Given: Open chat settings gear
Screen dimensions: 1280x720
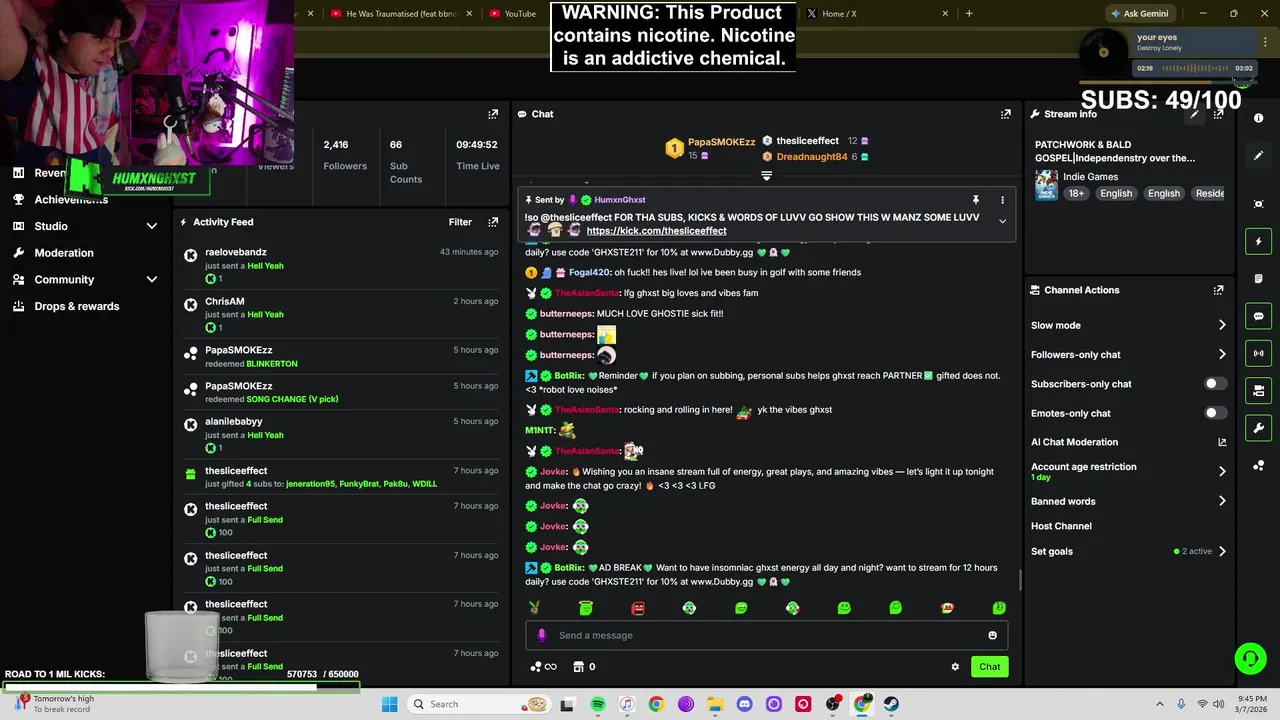Looking at the screenshot, I should 955,667.
